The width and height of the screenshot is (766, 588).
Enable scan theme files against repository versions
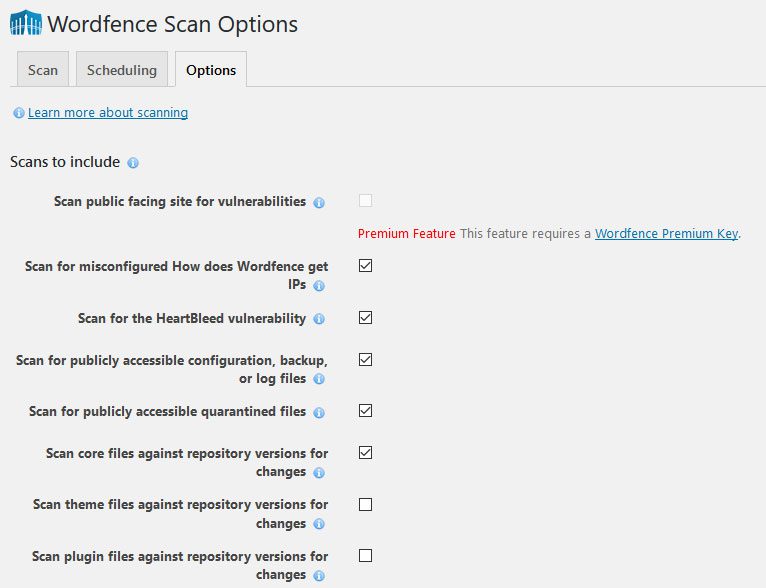(x=365, y=504)
